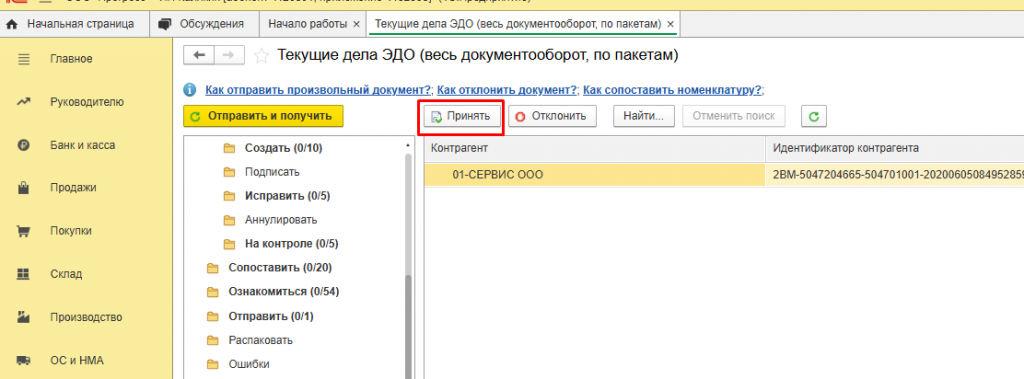This screenshot has height=379, width=1024.
Task: Refresh list with green arrow button
Action: pyautogui.click(x=814, y=116)
